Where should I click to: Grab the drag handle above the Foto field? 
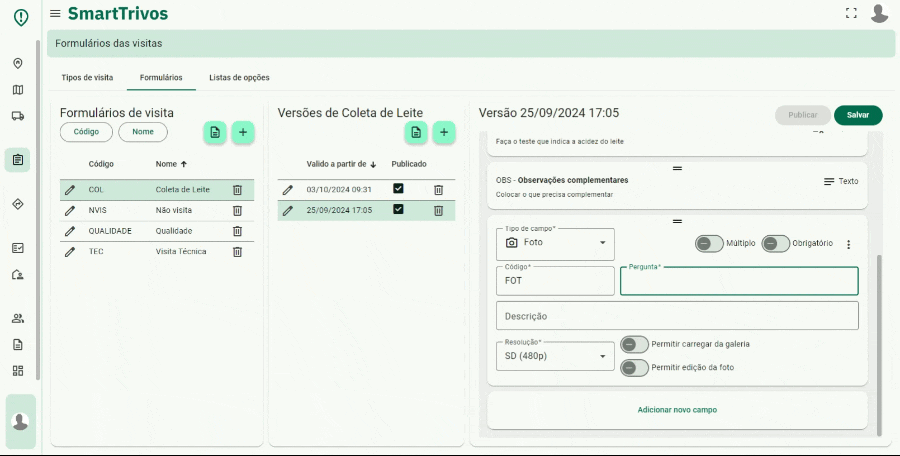click(677, 221)
